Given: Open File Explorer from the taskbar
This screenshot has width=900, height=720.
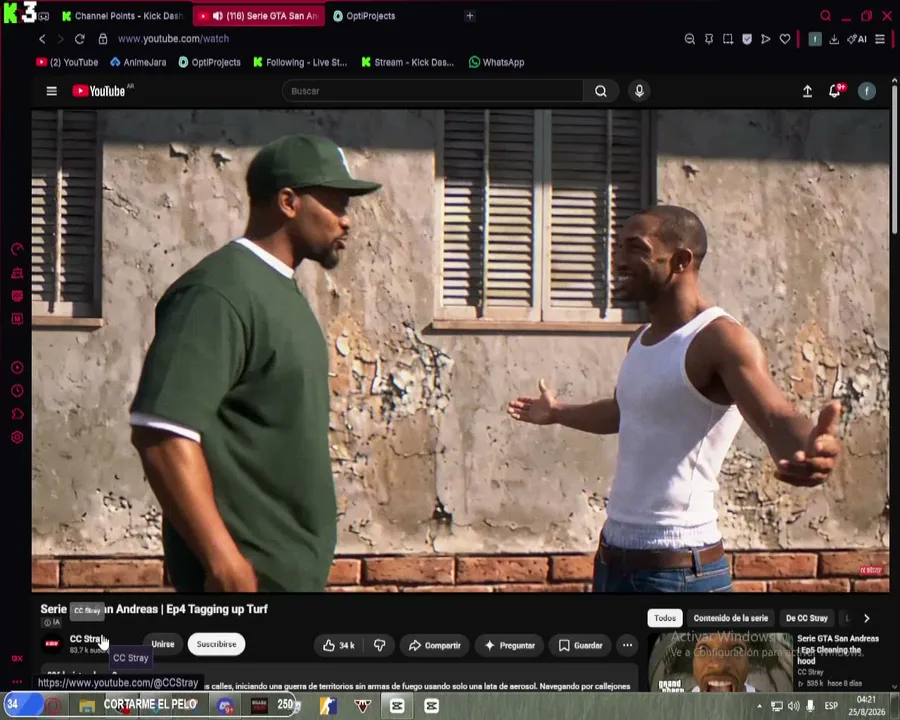Looking at the screenshot, I should (87, 706).
